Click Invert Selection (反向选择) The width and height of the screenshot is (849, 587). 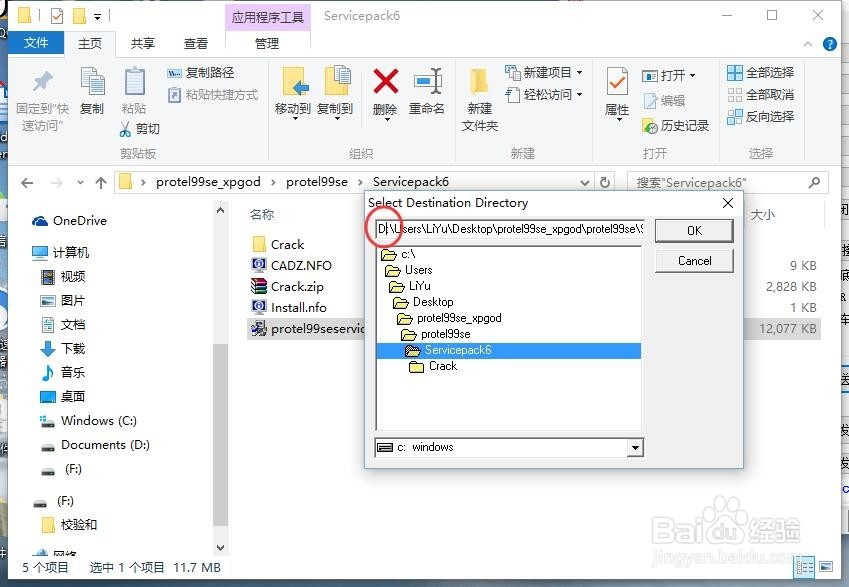pyautogui.click(x=760, y=116)
